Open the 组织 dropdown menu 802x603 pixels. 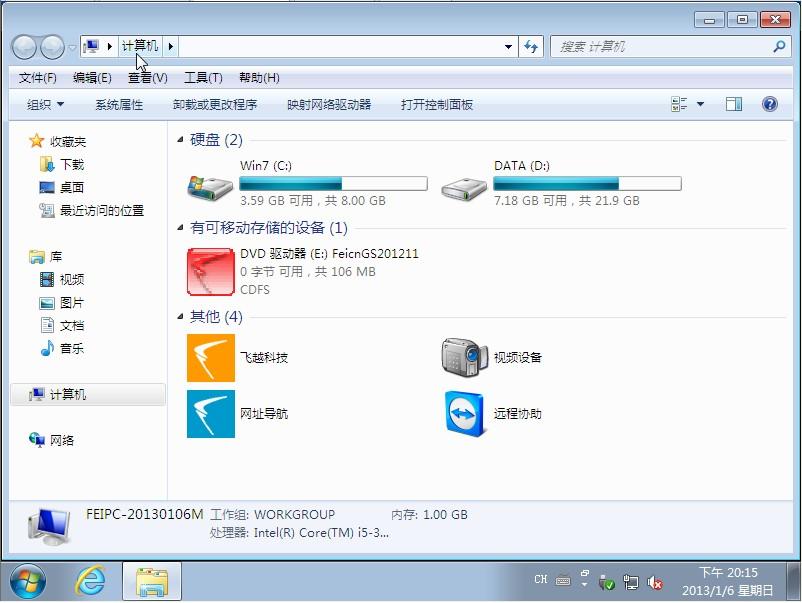pos(45,104)
